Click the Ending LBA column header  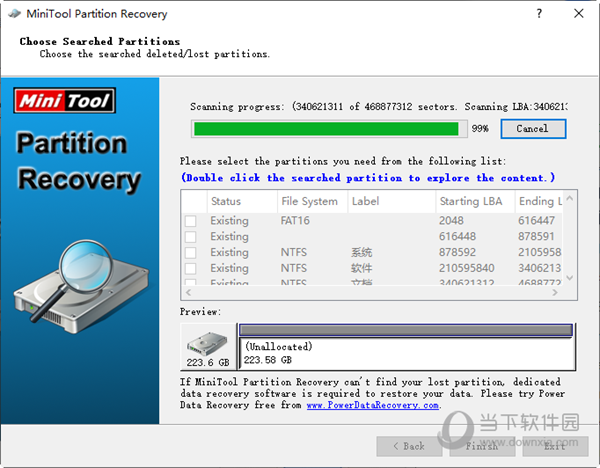tap(539, 201)
